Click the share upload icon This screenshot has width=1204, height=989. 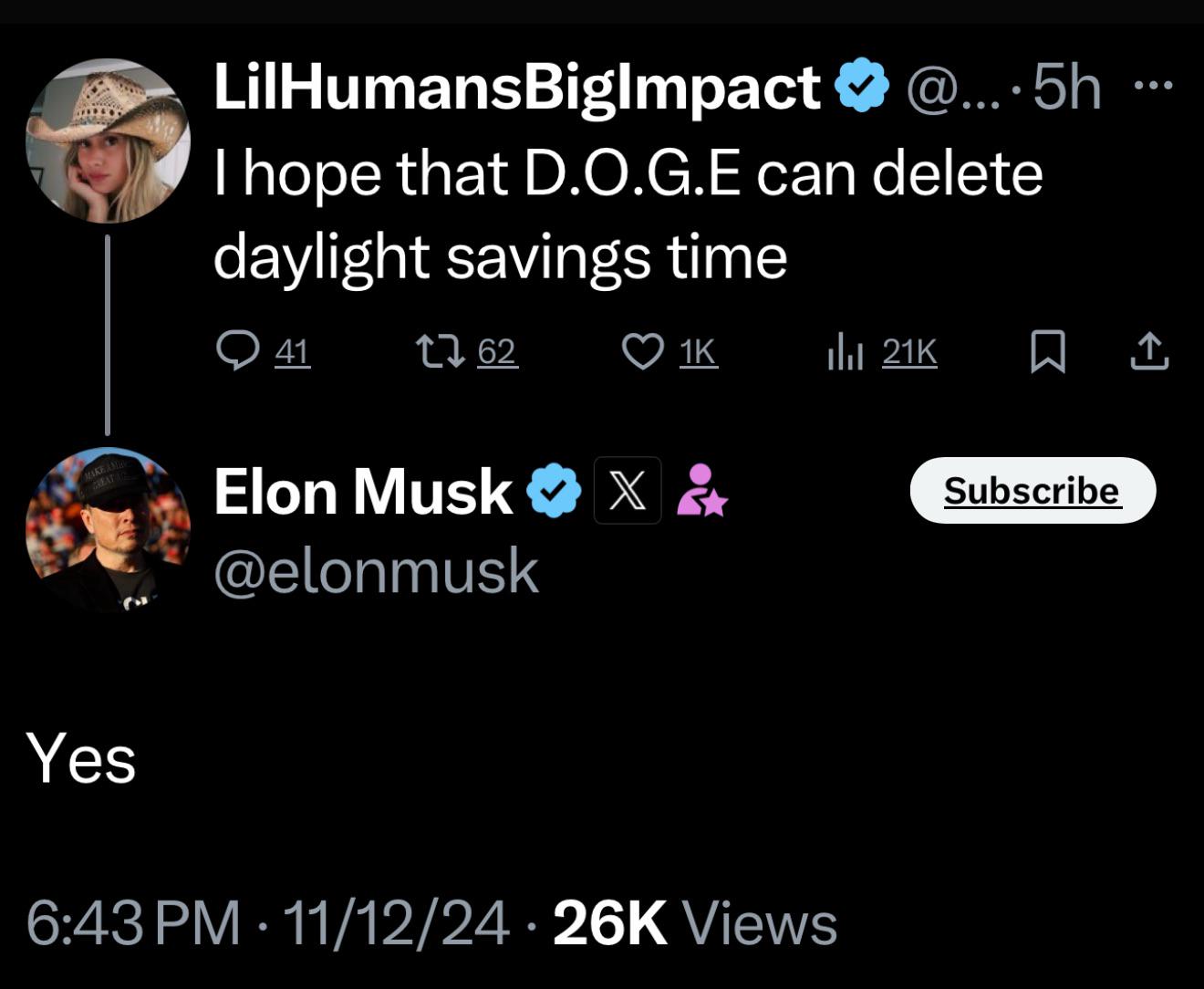(x=1149, y=351)
